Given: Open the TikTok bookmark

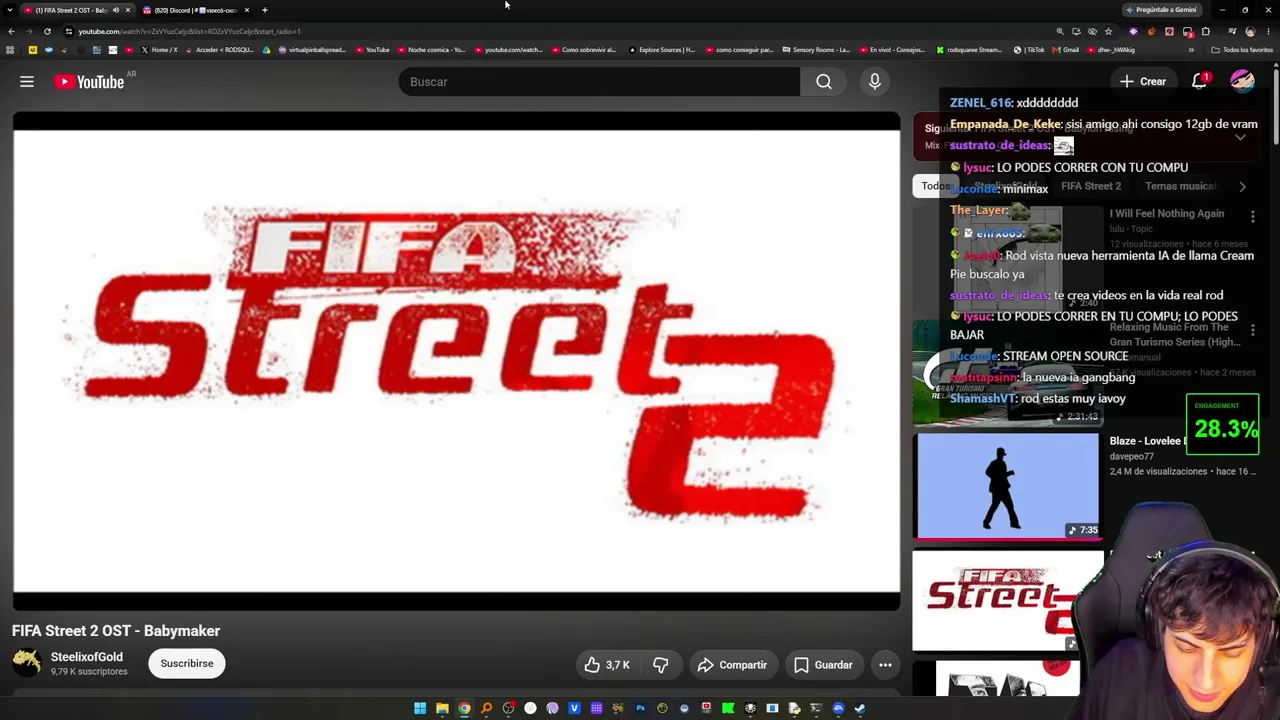Looking at the screenshot, I should pyautogui.click(x=1029, y=50).
